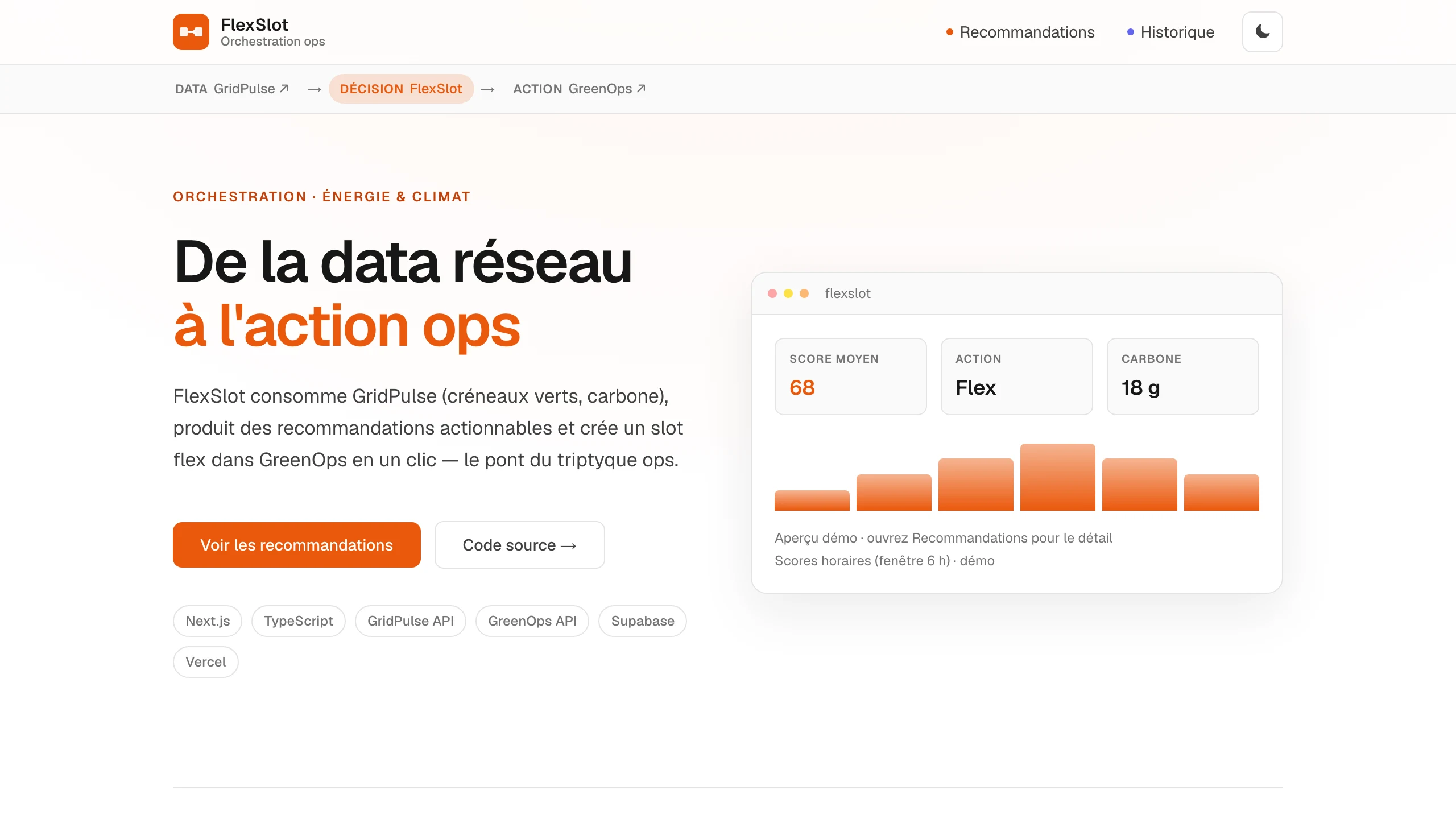
Task: Click the tallest bar in the chart
Action: pyautogui.click(x=1058, y=477)
